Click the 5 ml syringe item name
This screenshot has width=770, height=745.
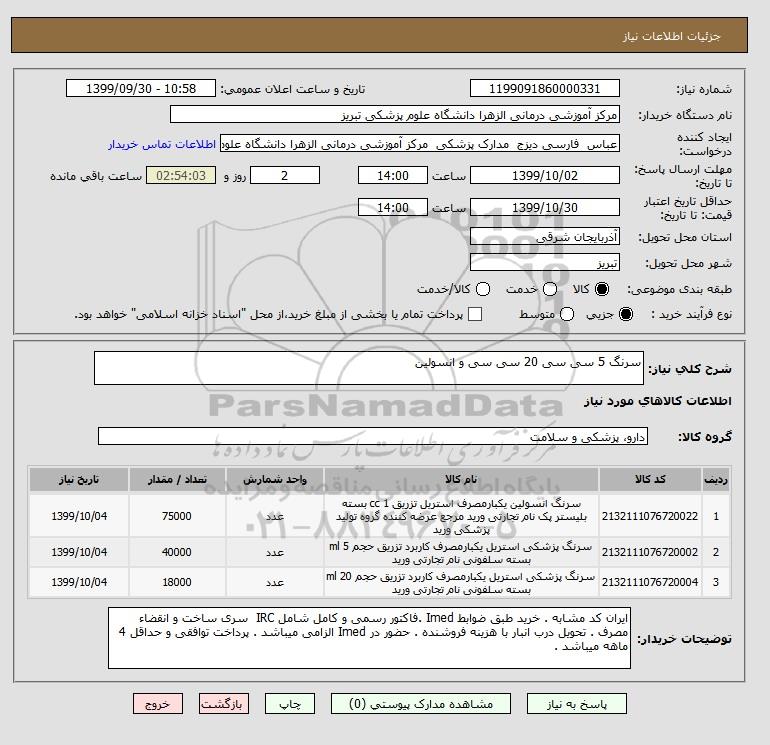point(461,553)
